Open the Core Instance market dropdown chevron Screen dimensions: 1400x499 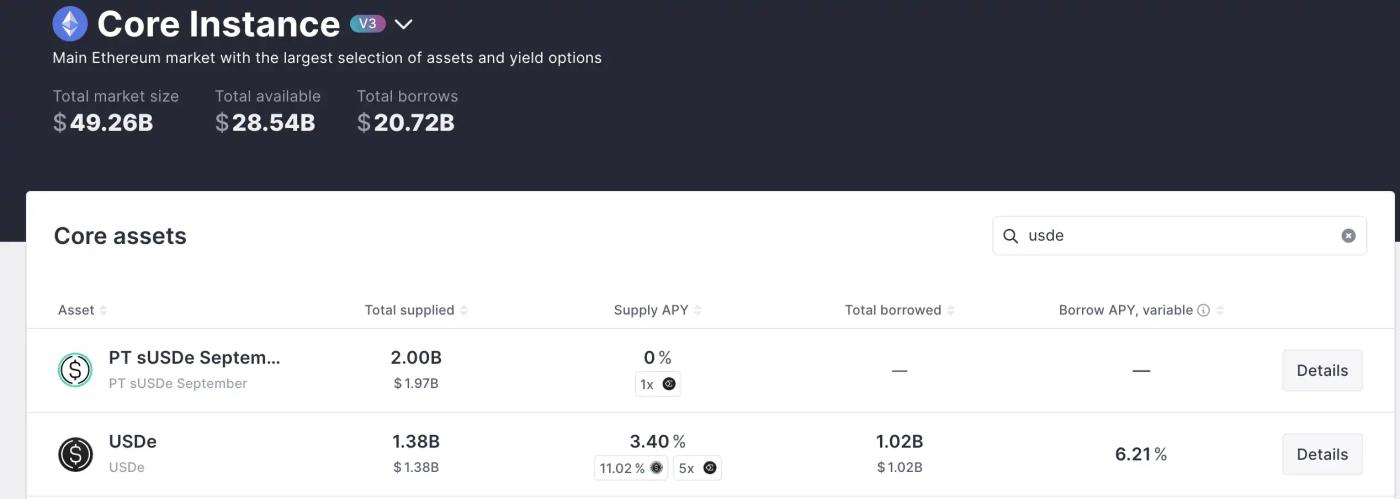pos(403,24)
